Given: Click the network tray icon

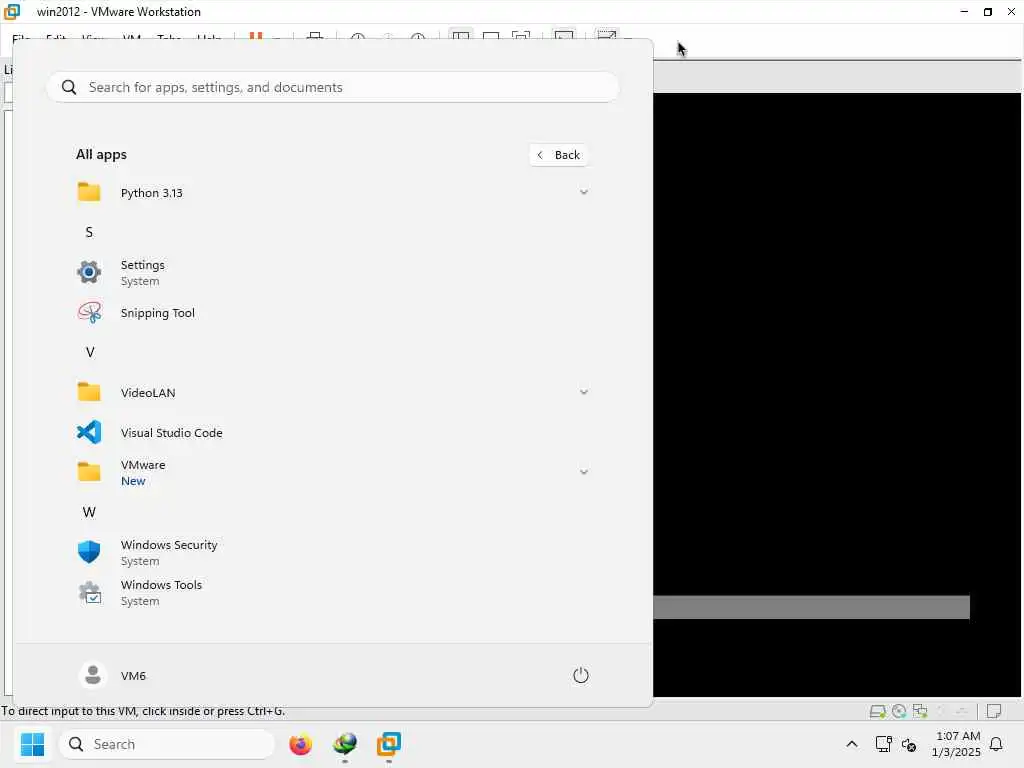Looking at the screenshot, I should coord(884,744).
